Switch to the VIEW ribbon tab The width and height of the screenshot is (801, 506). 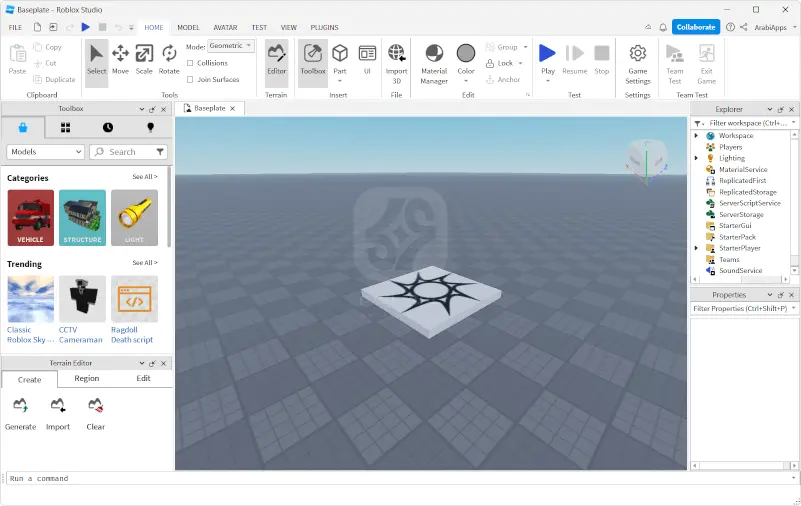(x=289, y=28)
